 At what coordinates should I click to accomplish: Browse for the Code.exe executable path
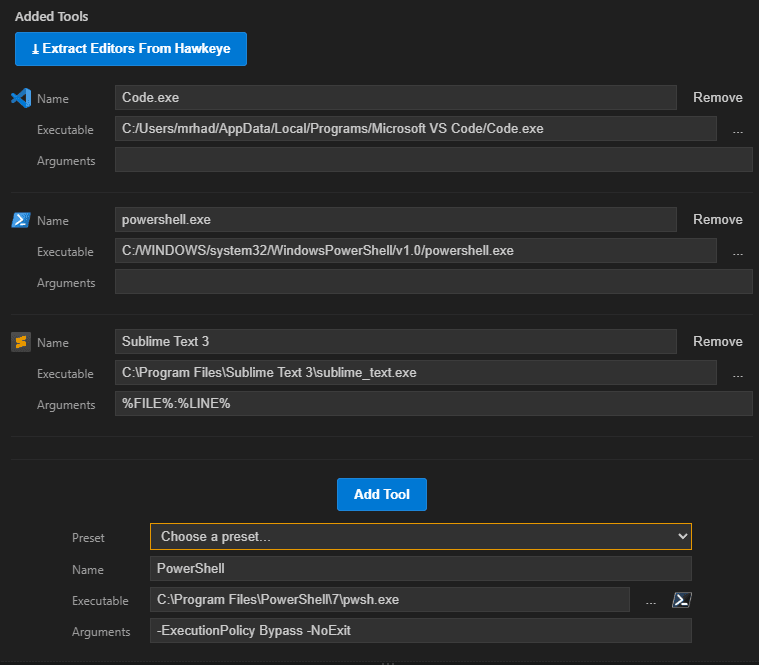tap(737, 131)
